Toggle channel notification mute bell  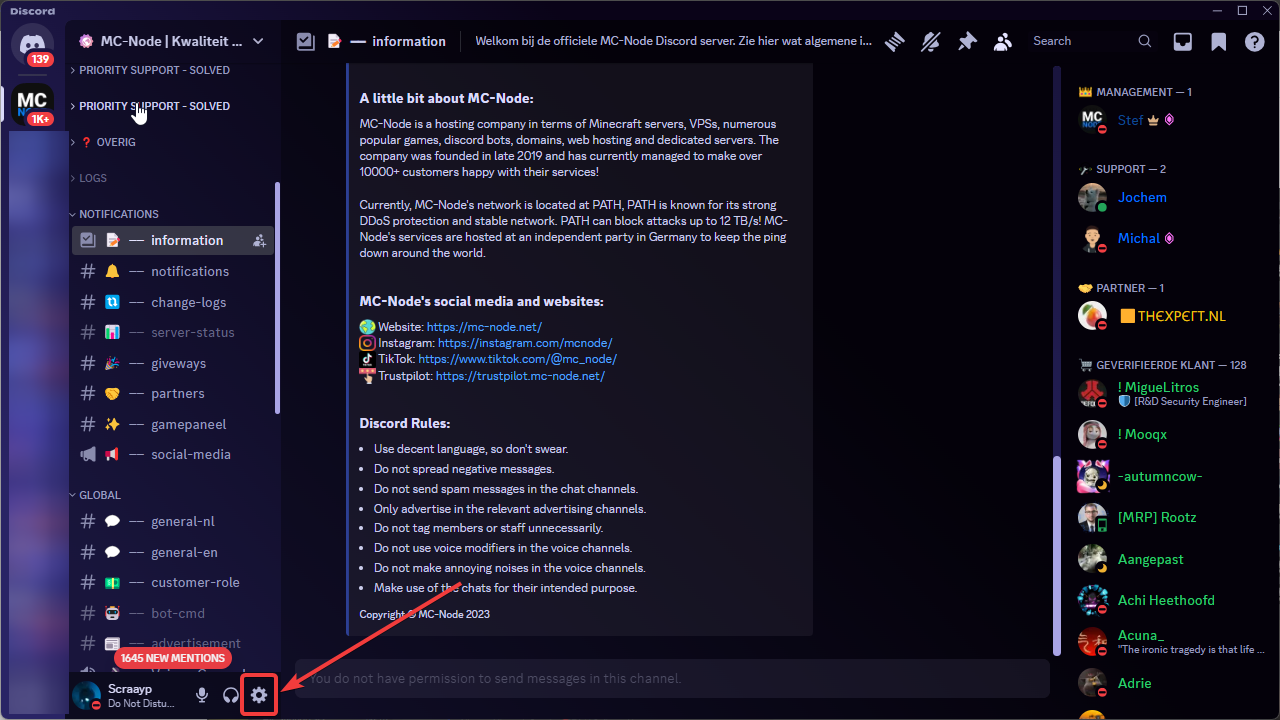pos(930,41)
